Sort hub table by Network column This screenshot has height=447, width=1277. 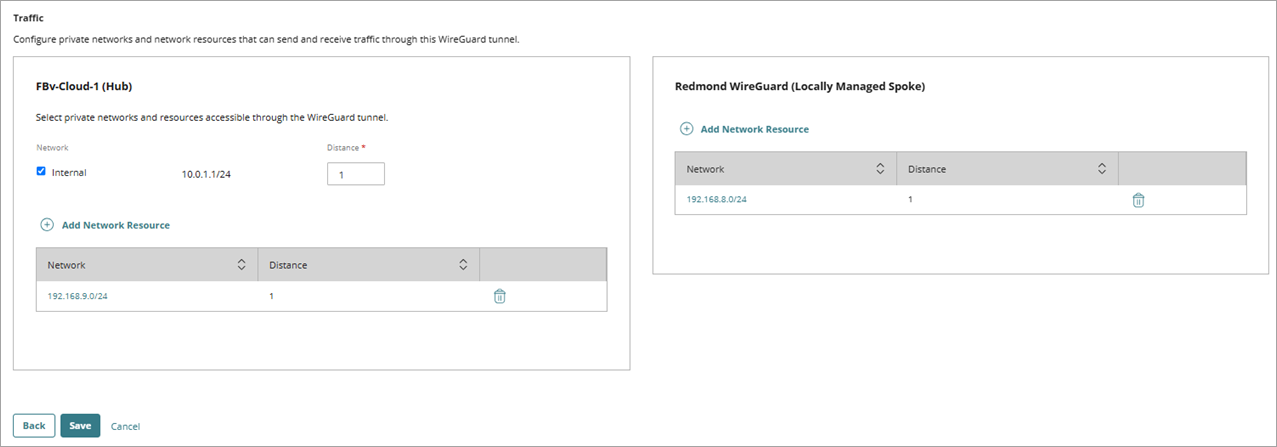(x=240, y=265)
